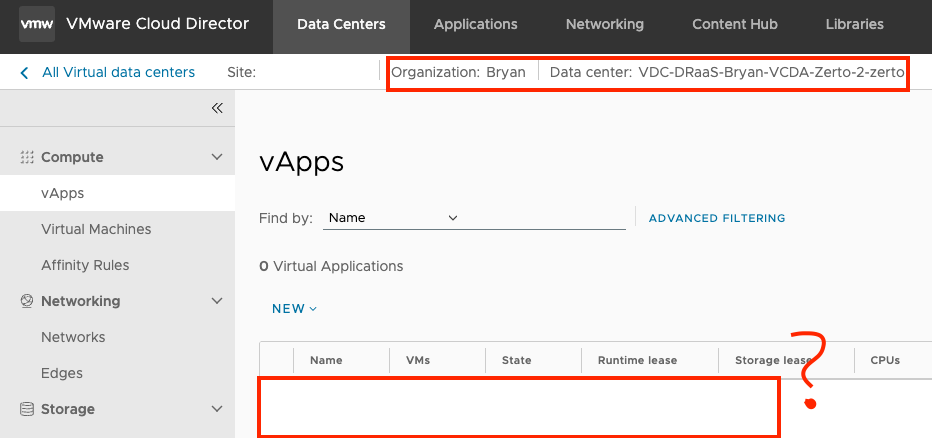Click the VMware Cloud Director title
The width and height of the screenshot is (932, 438).
[x=158, y=24]
